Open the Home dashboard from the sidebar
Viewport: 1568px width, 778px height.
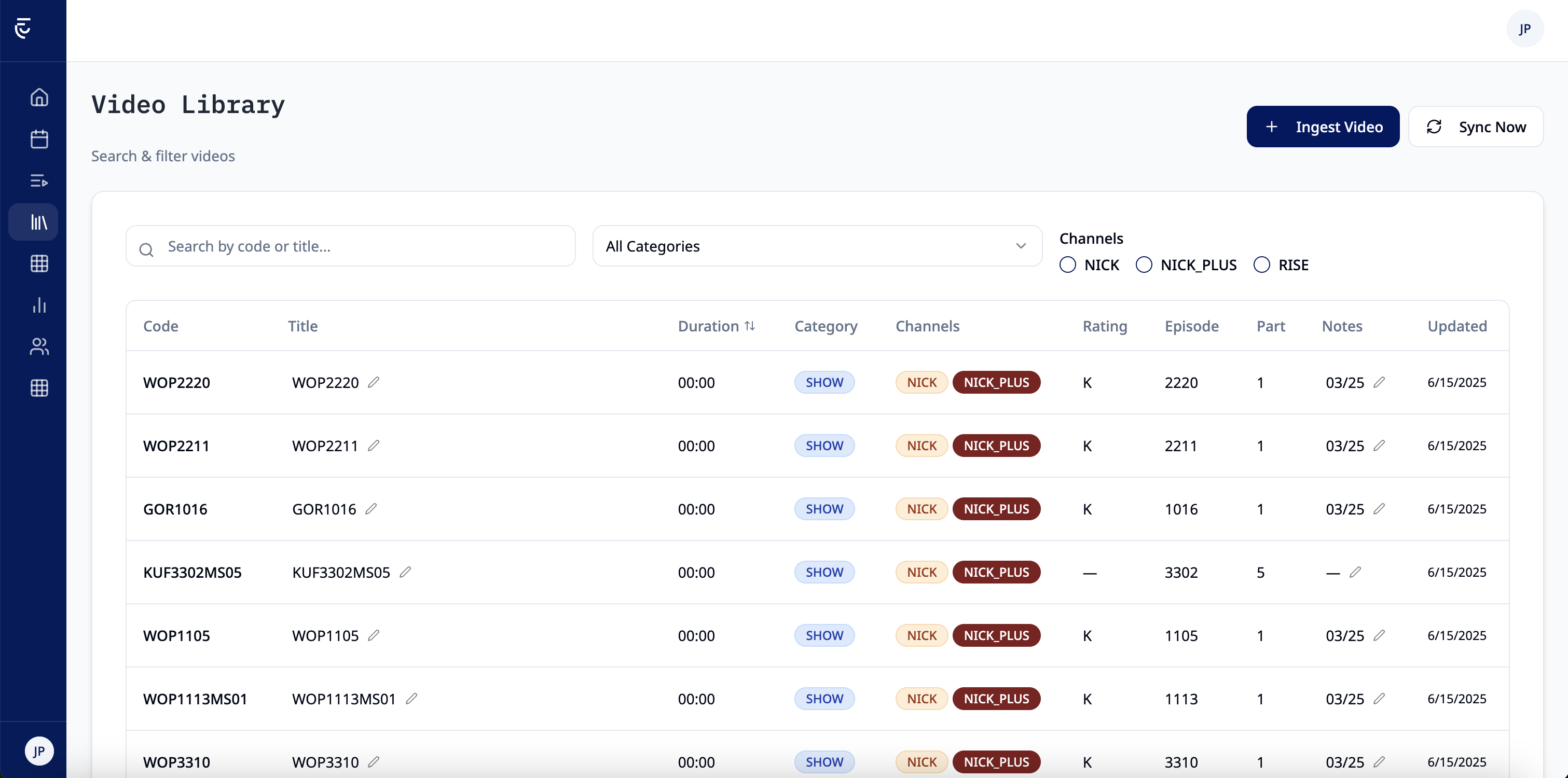pos(39,96)
